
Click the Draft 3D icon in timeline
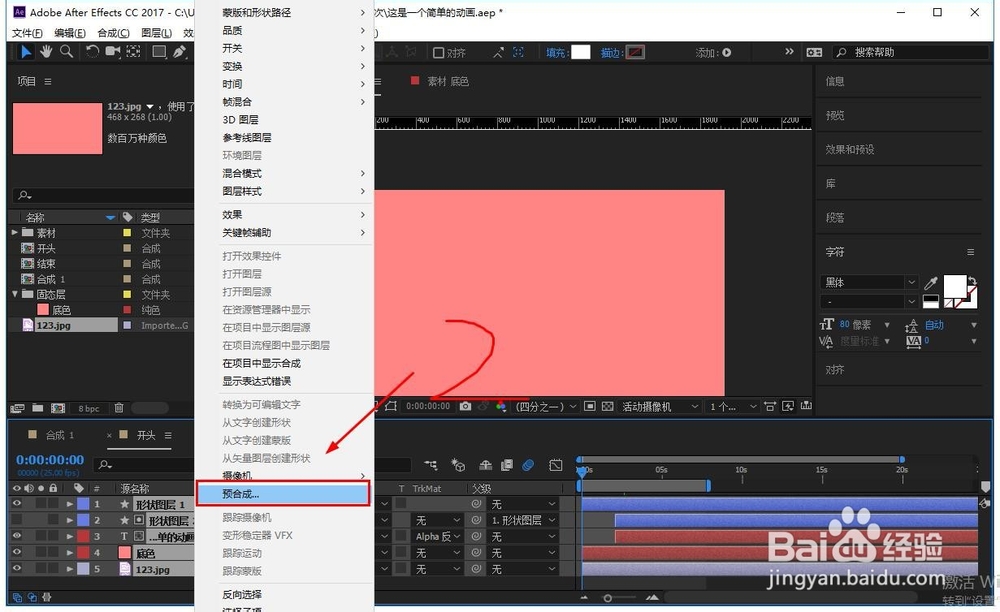tap(458, 465)
